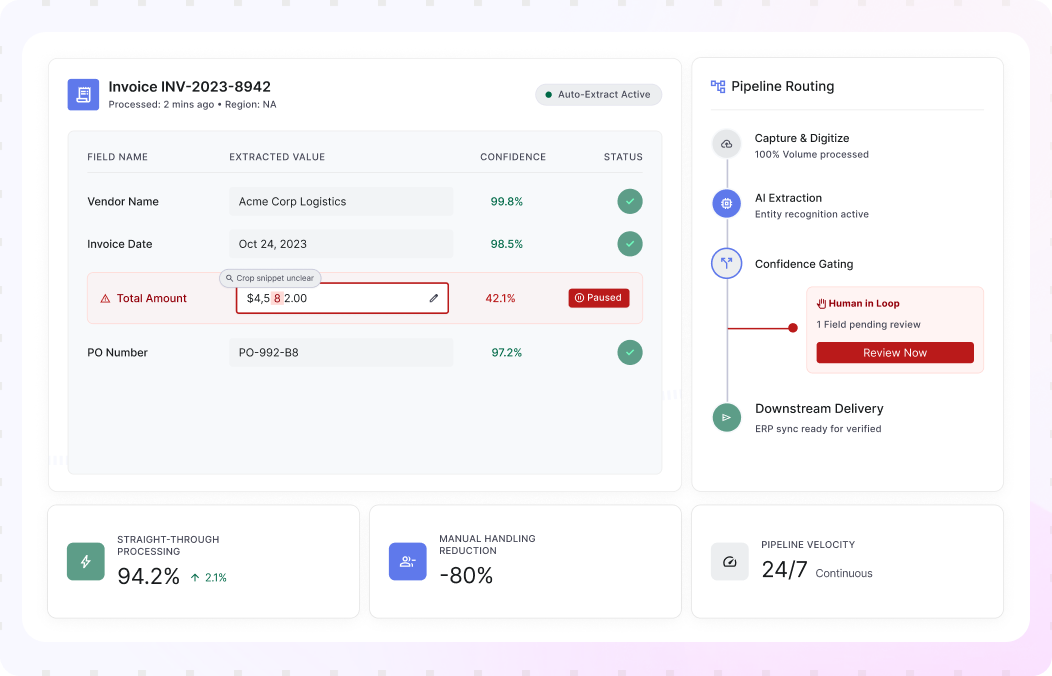The image size is (1052, 676).
Task: Toggle the Auto-Extract Active pill
Action: (598, 95)
